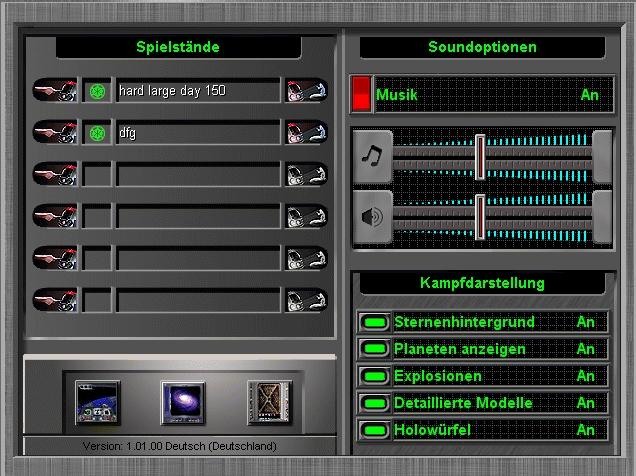Click the 'Version: 1.01.00 Deutsch (Deutschland)' text

[x=180, y=446]
